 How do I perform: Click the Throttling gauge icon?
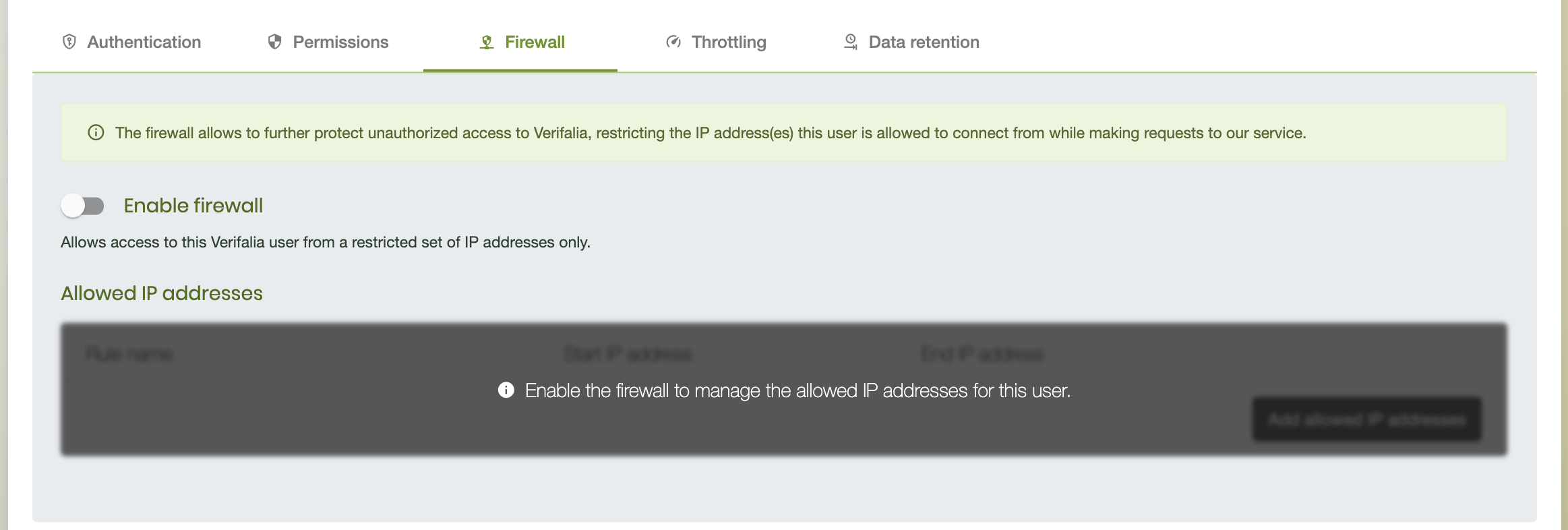tap(672, 42)
